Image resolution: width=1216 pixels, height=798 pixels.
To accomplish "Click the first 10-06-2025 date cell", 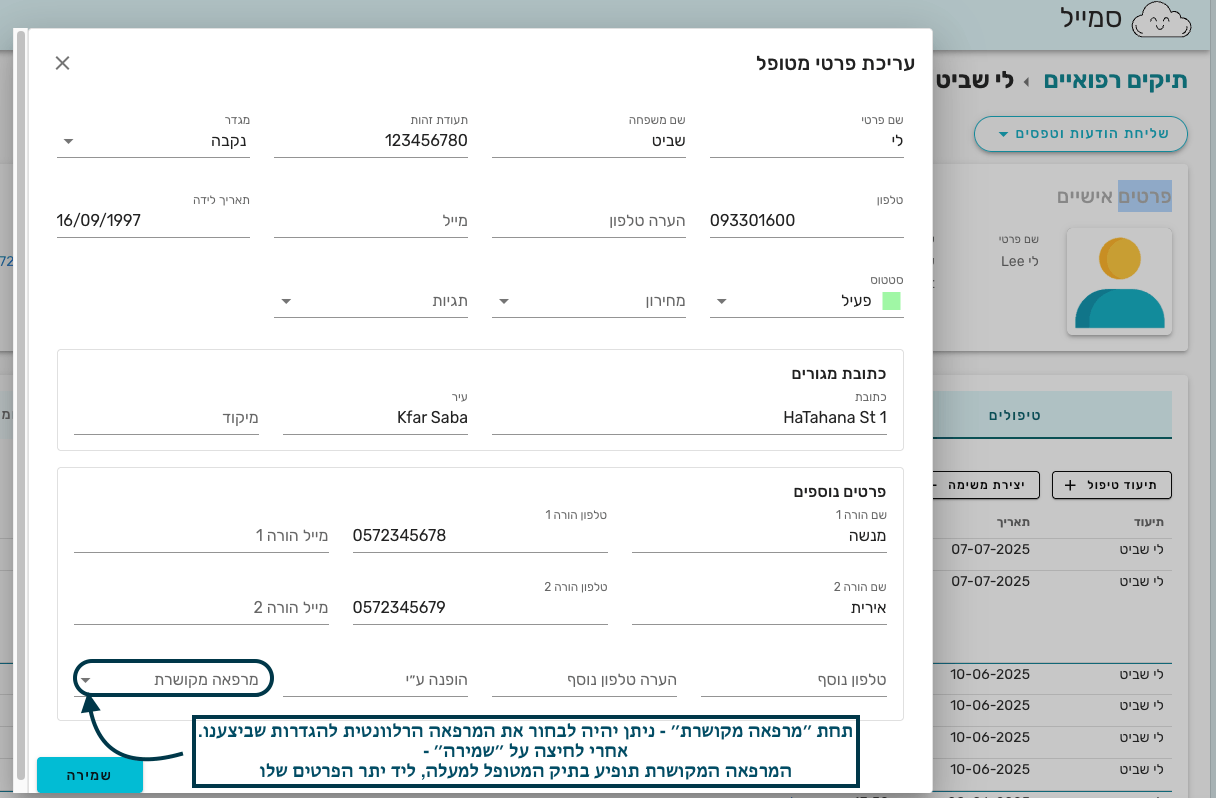I will tap(990, 674).
